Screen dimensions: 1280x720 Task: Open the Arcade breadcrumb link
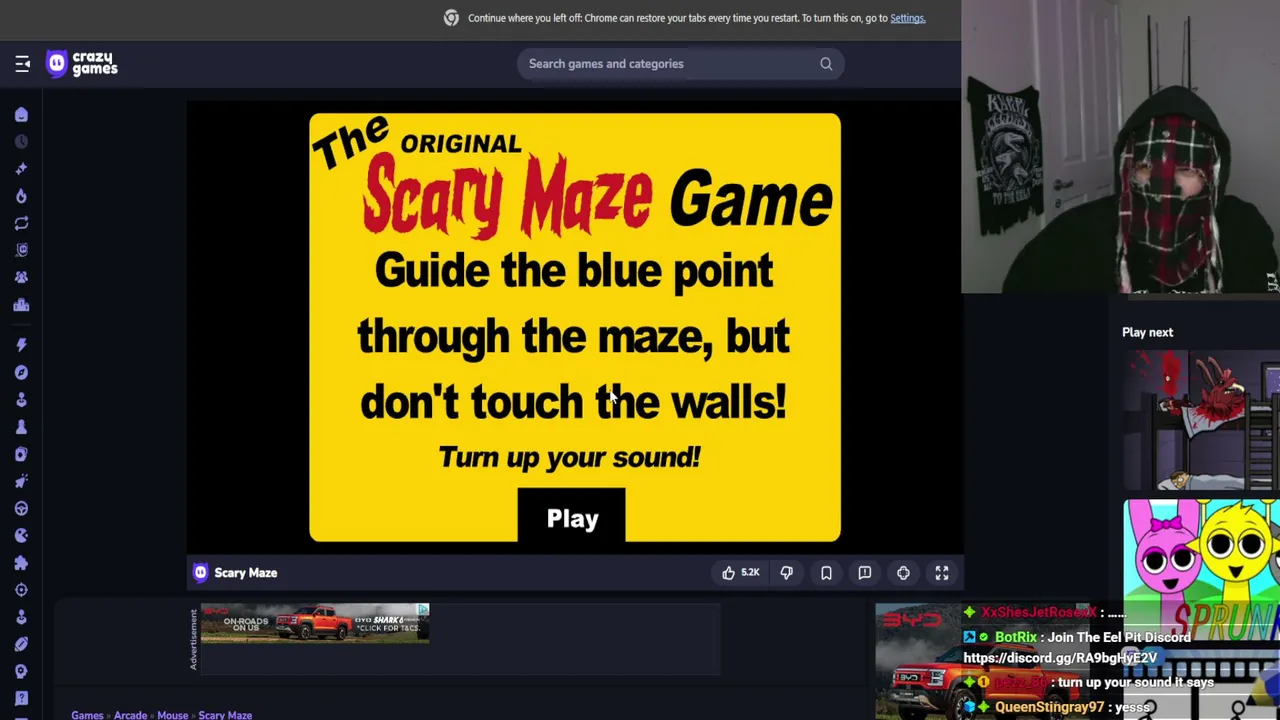(130, 715)
